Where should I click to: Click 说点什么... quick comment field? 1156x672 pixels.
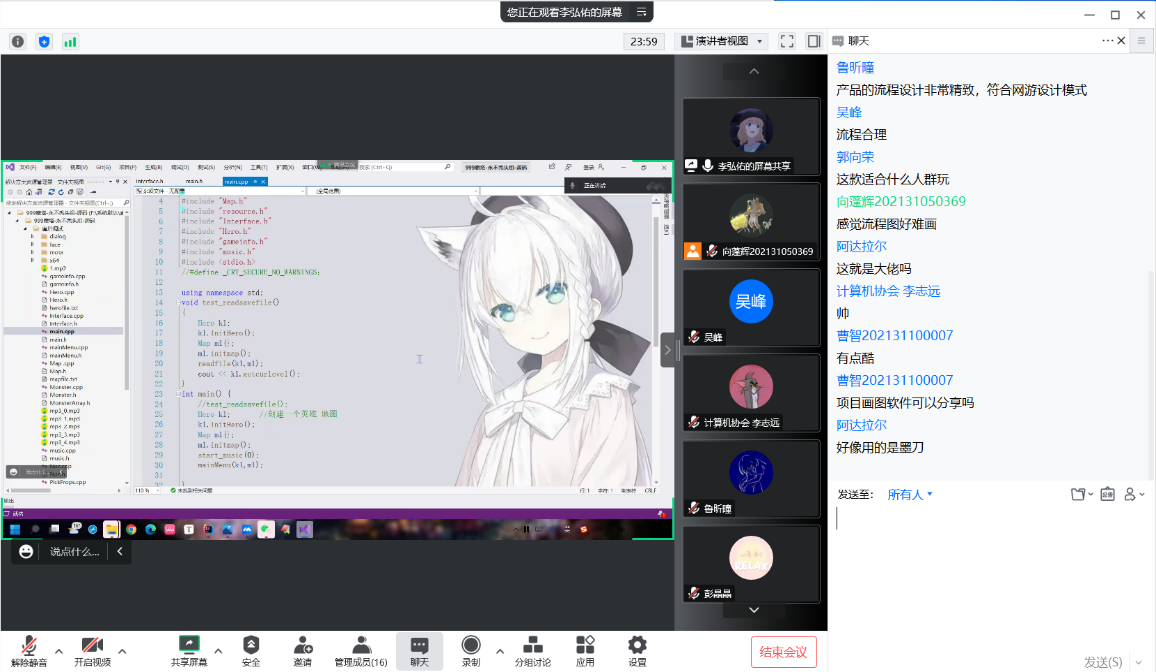pyautogui.click(x=74, y=551)
